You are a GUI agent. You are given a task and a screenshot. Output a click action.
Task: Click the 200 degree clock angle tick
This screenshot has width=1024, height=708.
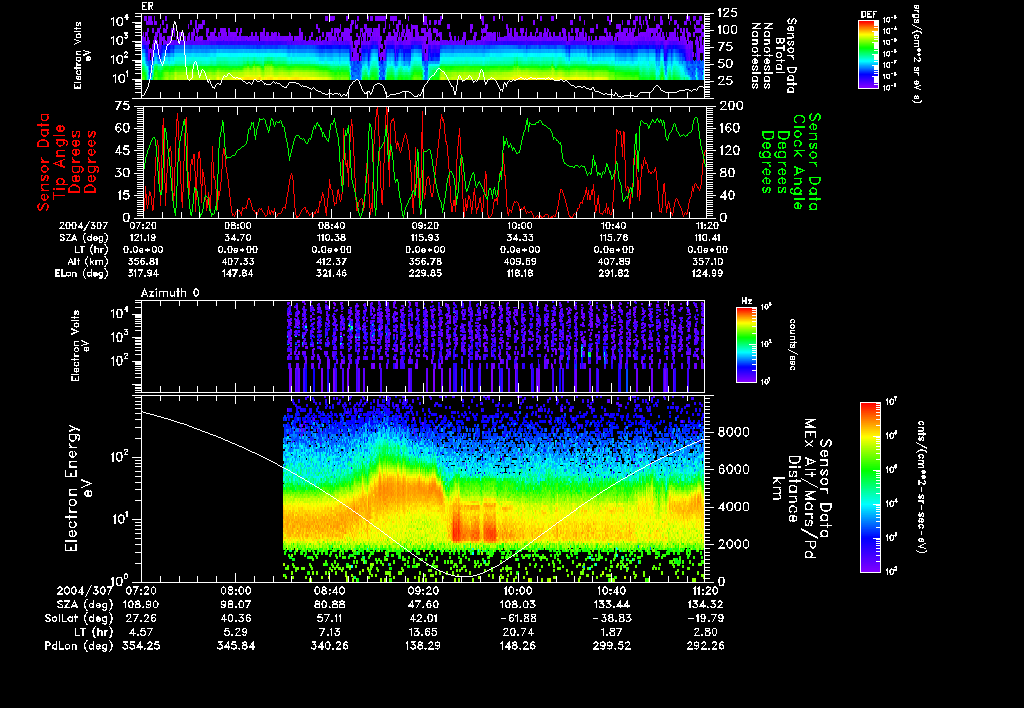point(730,106)
